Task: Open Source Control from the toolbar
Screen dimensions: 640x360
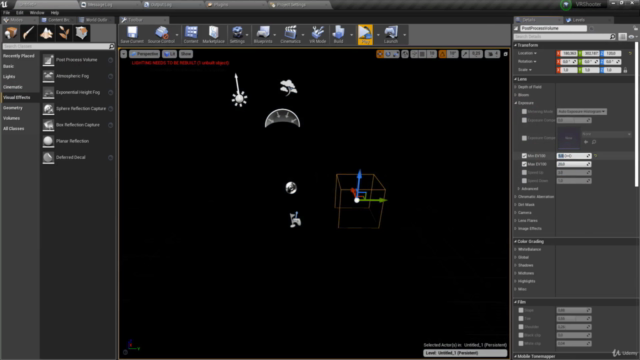Action: [x=161, y=33]
